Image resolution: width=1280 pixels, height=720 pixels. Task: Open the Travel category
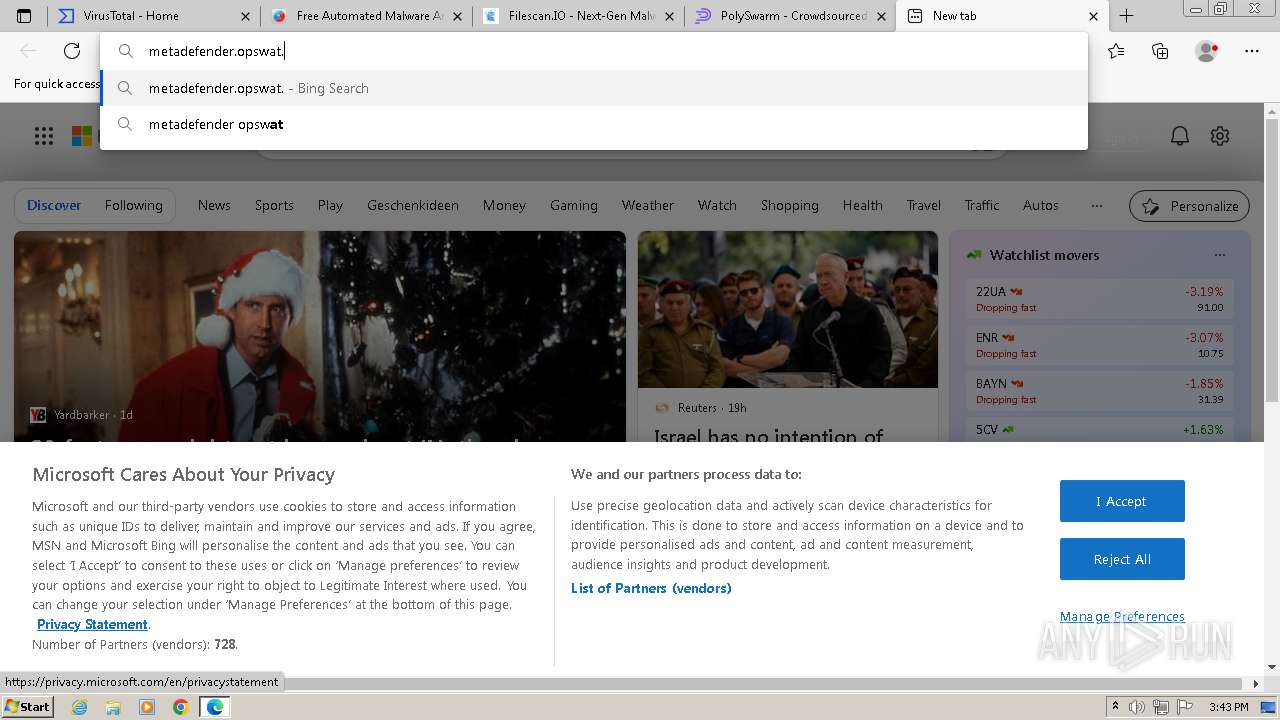(x=924, y=205)
